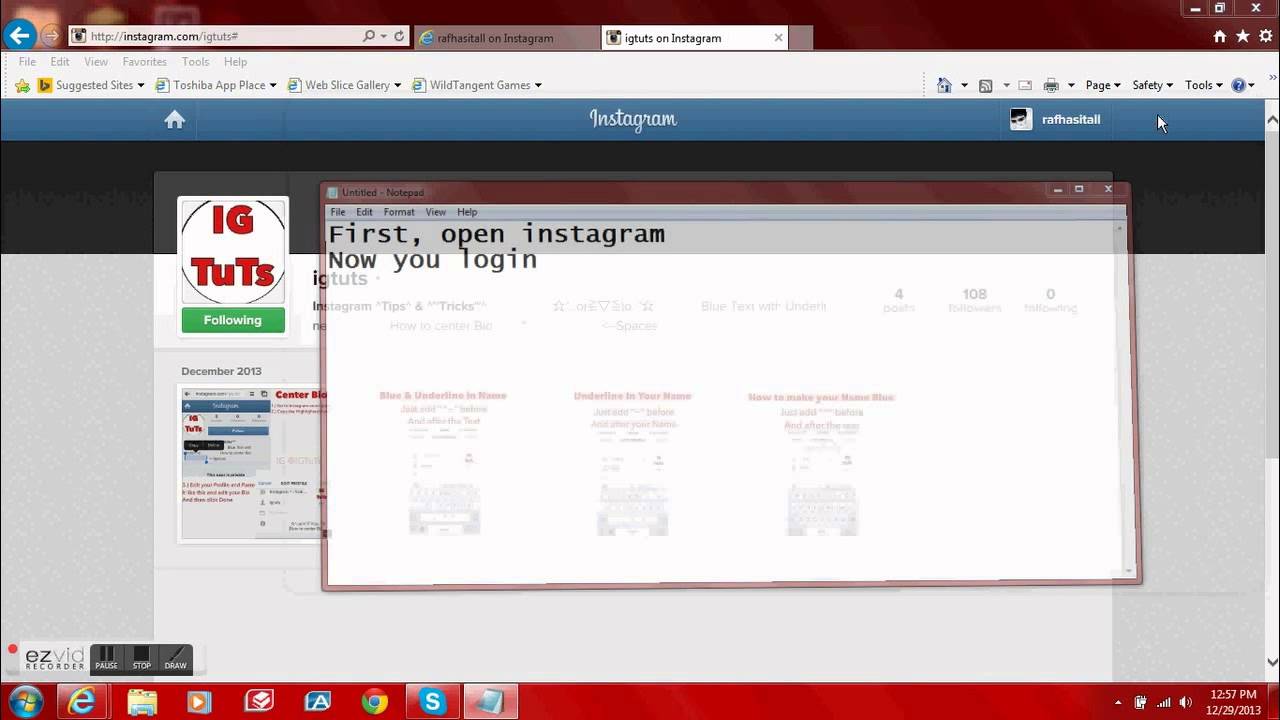Click the rafhasitall username link
Image resolution: width=1280 pixels, height=720 pixels.
[1071, 120]
